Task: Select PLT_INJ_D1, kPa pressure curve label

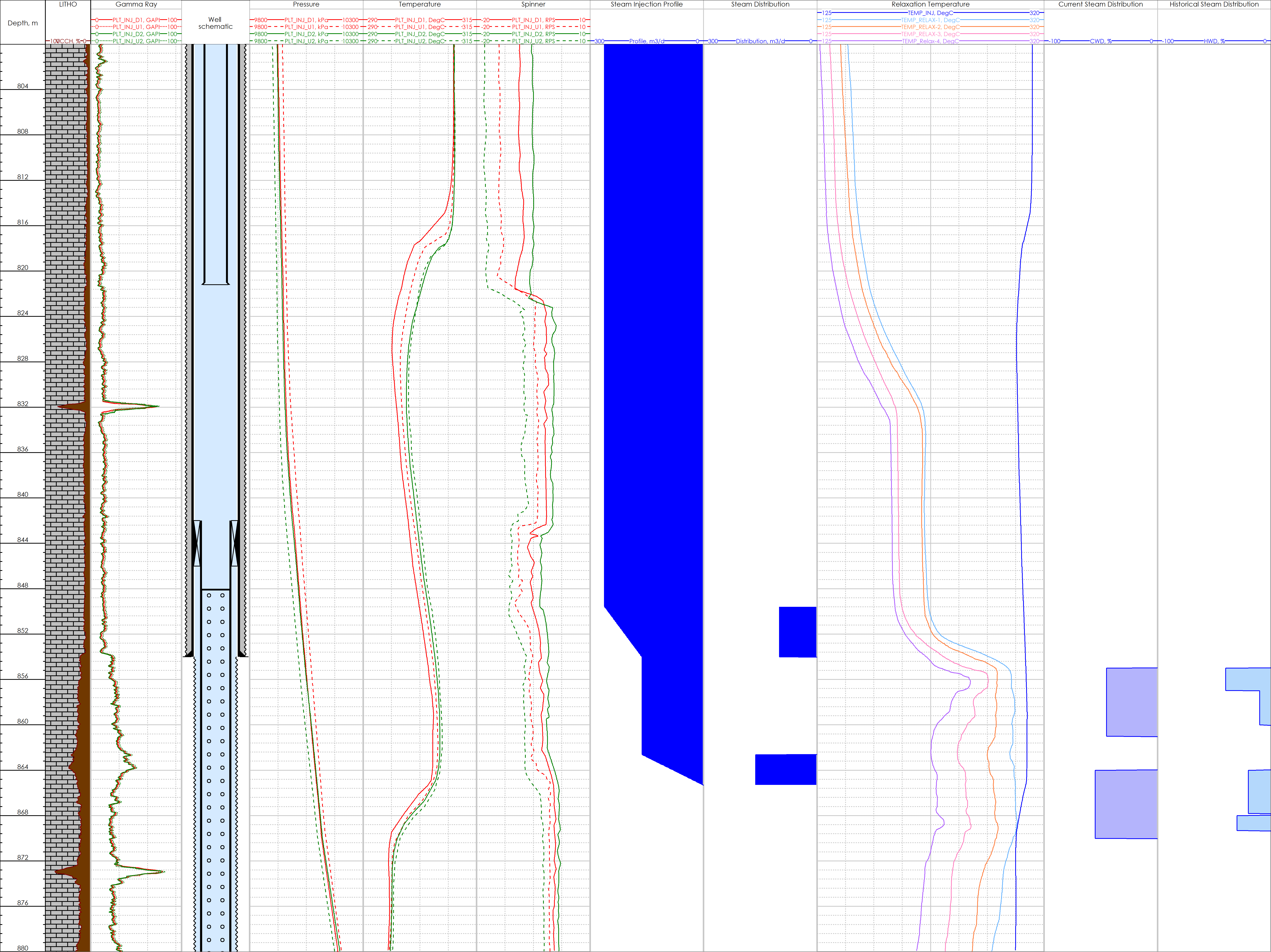Action: tap(306, 20)
